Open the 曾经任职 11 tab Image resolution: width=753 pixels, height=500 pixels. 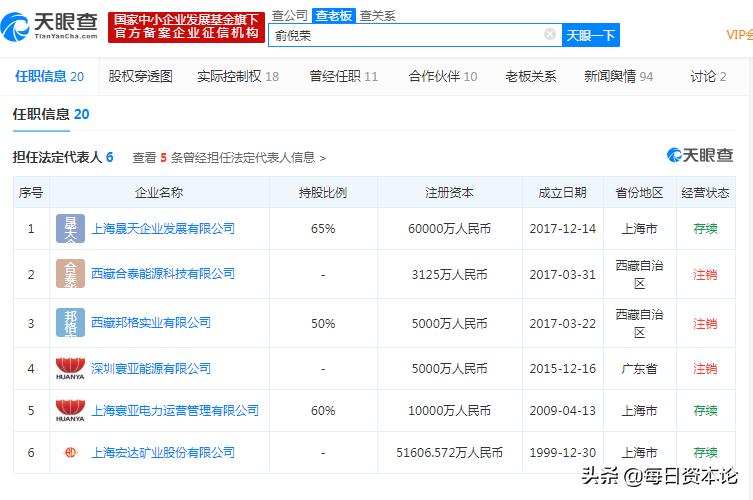tap(343, 76)
